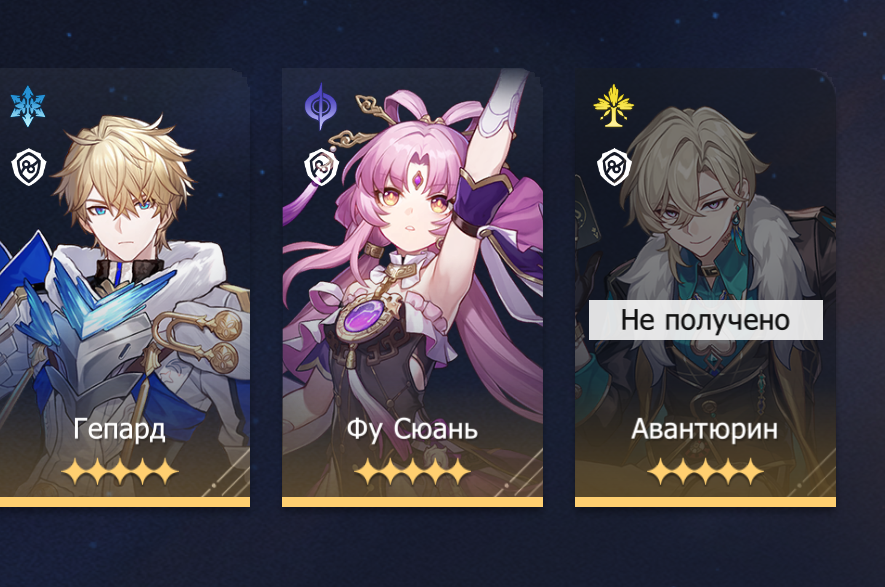Click the five-star rating on Гепард card
885x587 pixels.
pyautogui.click(x=120, y=472)
